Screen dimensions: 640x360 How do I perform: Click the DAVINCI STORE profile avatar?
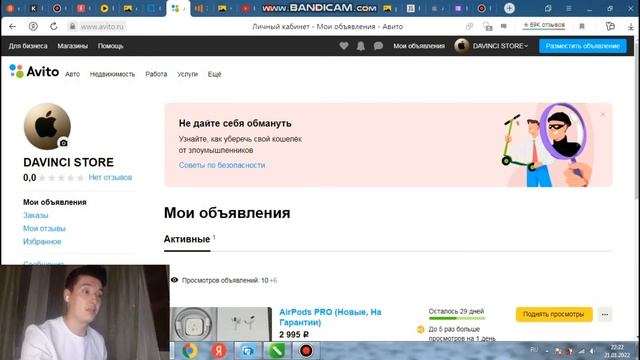pyautogui.click(x=47, y=127)
